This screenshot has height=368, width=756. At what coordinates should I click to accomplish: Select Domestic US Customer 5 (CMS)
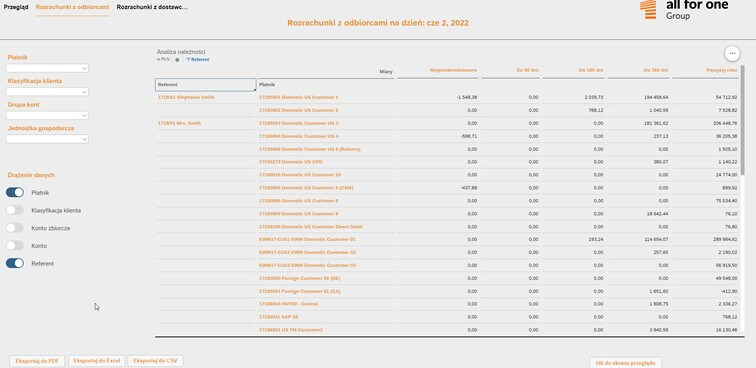[306, 188]
